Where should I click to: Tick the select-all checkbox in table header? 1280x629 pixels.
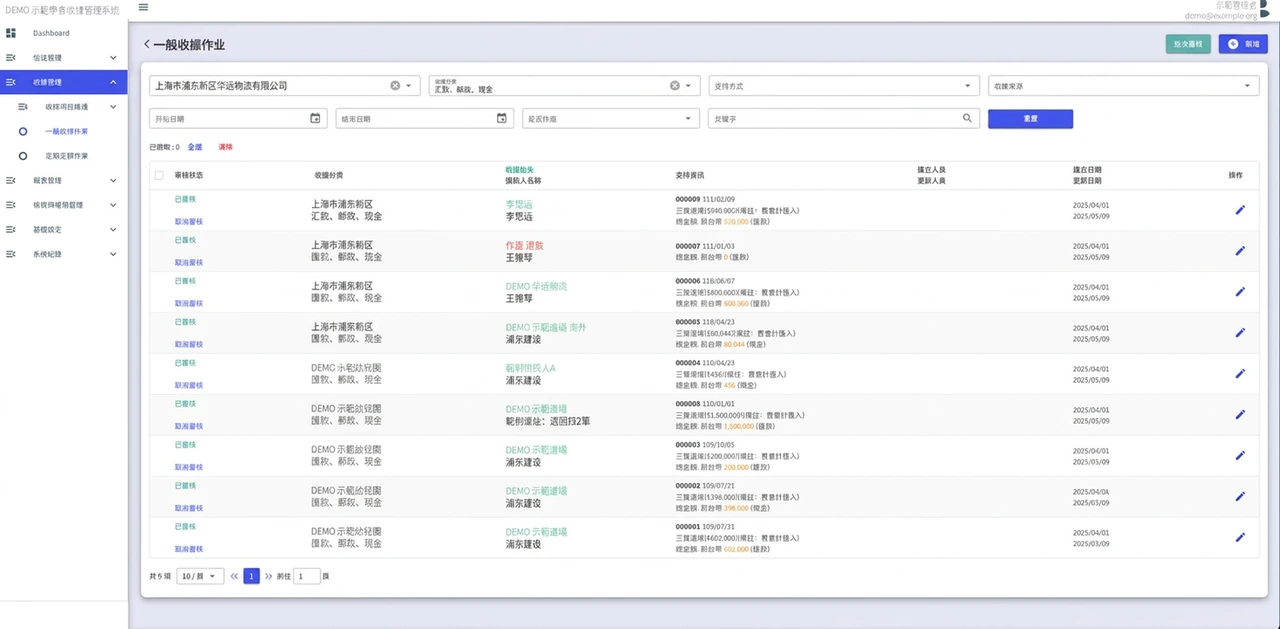point(159,175)
